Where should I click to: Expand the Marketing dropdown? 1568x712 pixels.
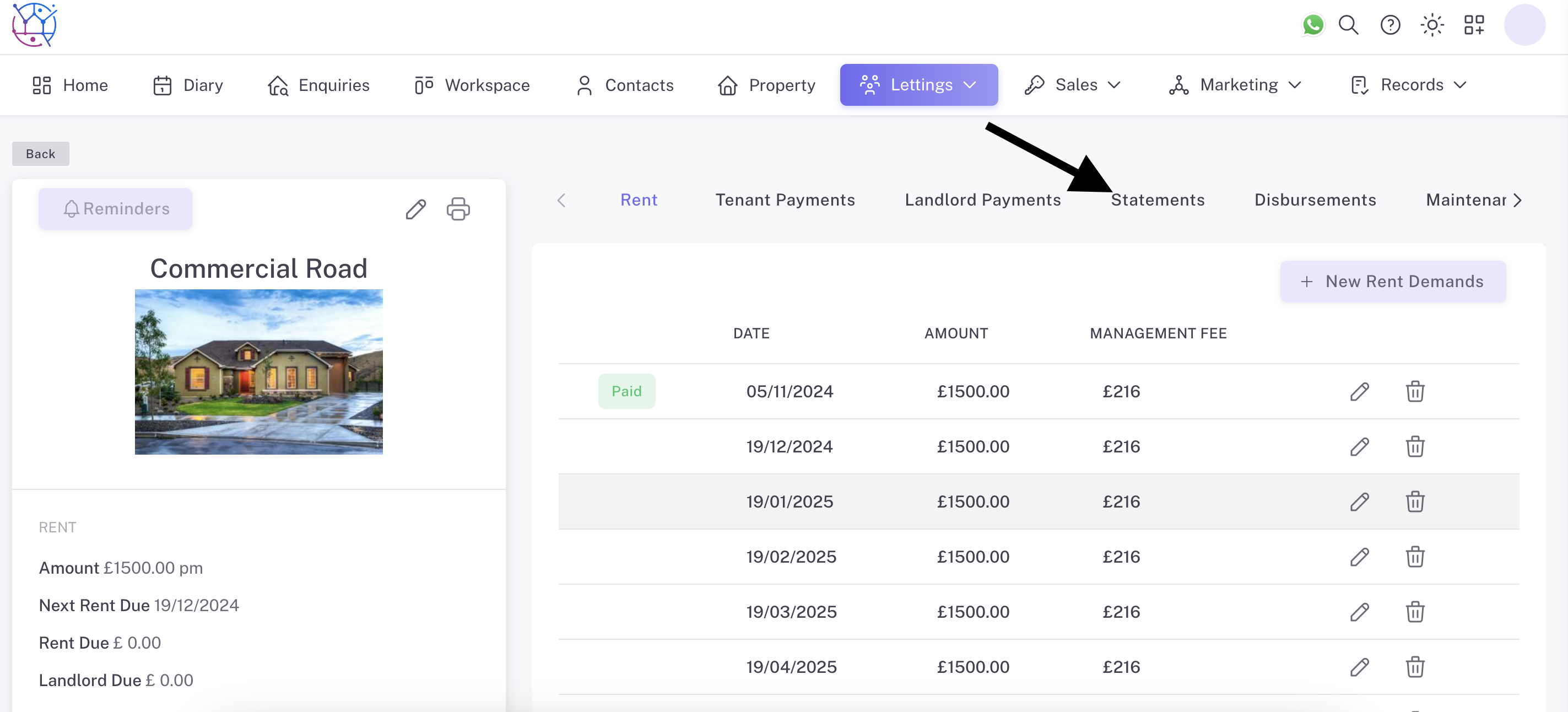click(1235, 85)
